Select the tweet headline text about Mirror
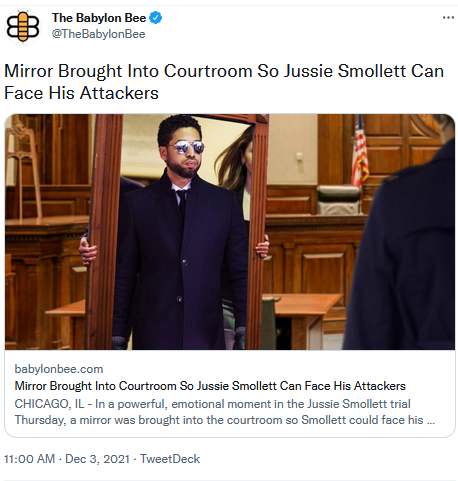Screen dimensions: 458x481 pyautogui.click(x=224, y=82)
